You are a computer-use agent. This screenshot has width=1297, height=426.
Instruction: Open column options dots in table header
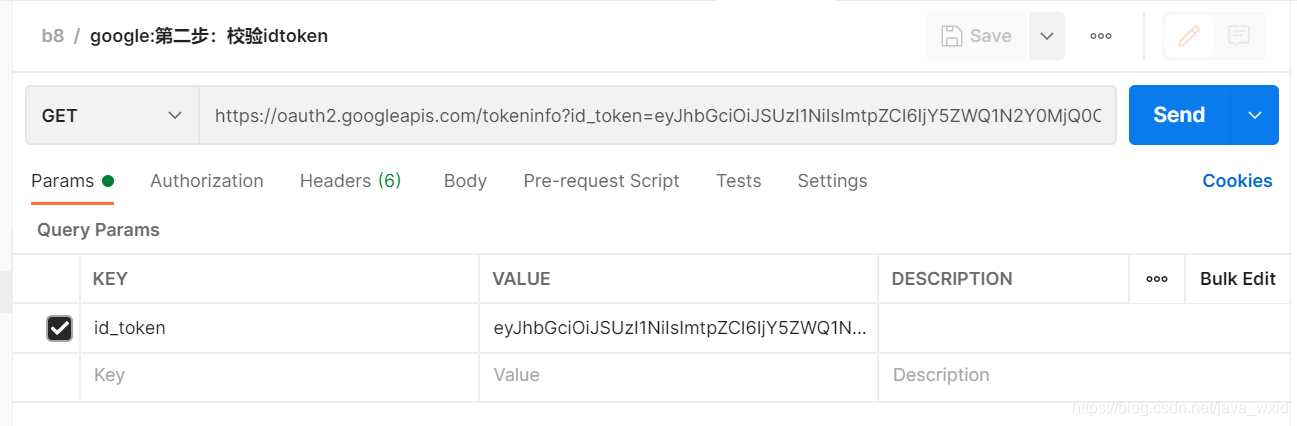pos(1157,279)
